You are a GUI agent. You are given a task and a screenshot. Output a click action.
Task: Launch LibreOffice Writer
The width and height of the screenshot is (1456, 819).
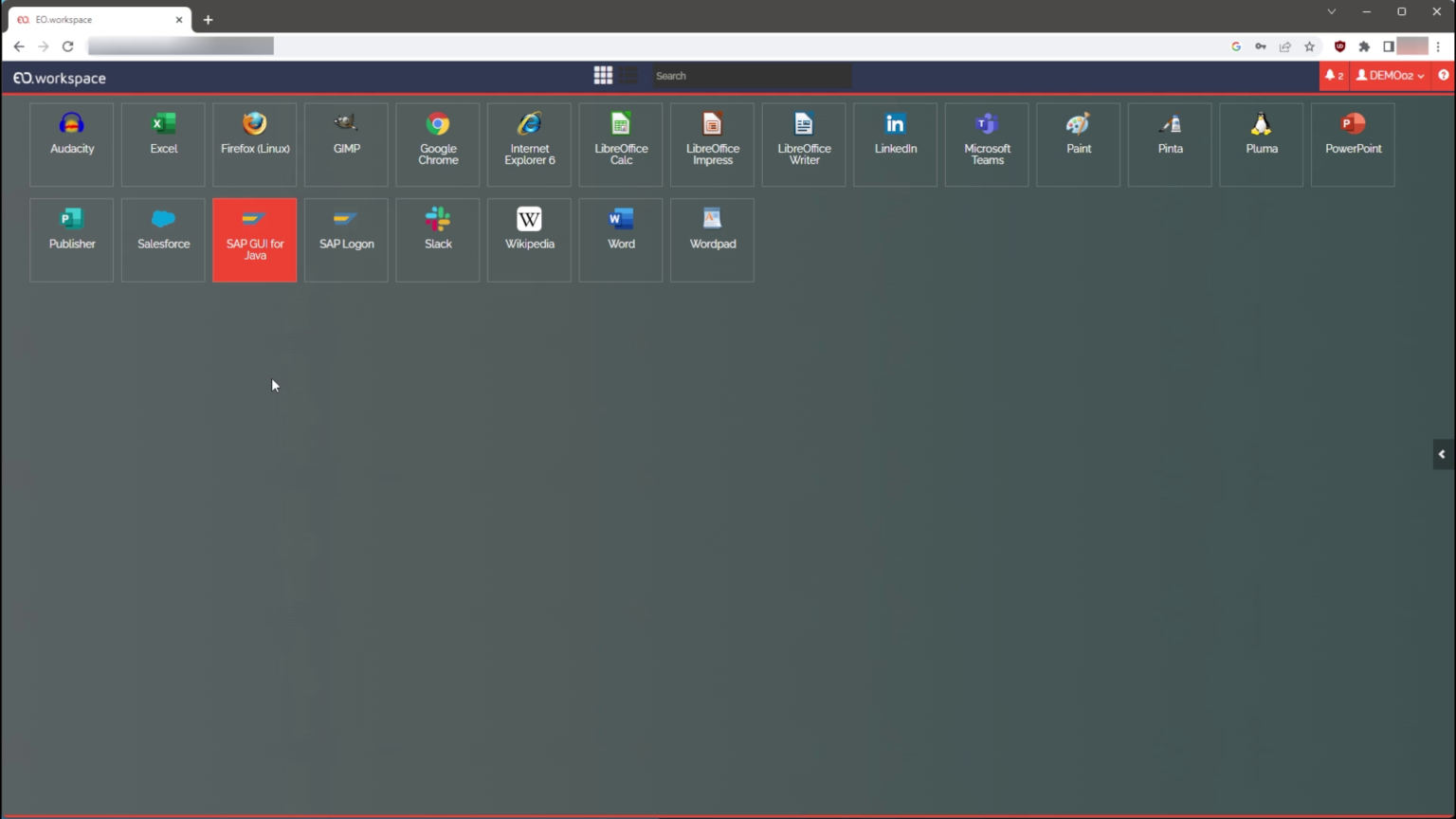[804, 145]
